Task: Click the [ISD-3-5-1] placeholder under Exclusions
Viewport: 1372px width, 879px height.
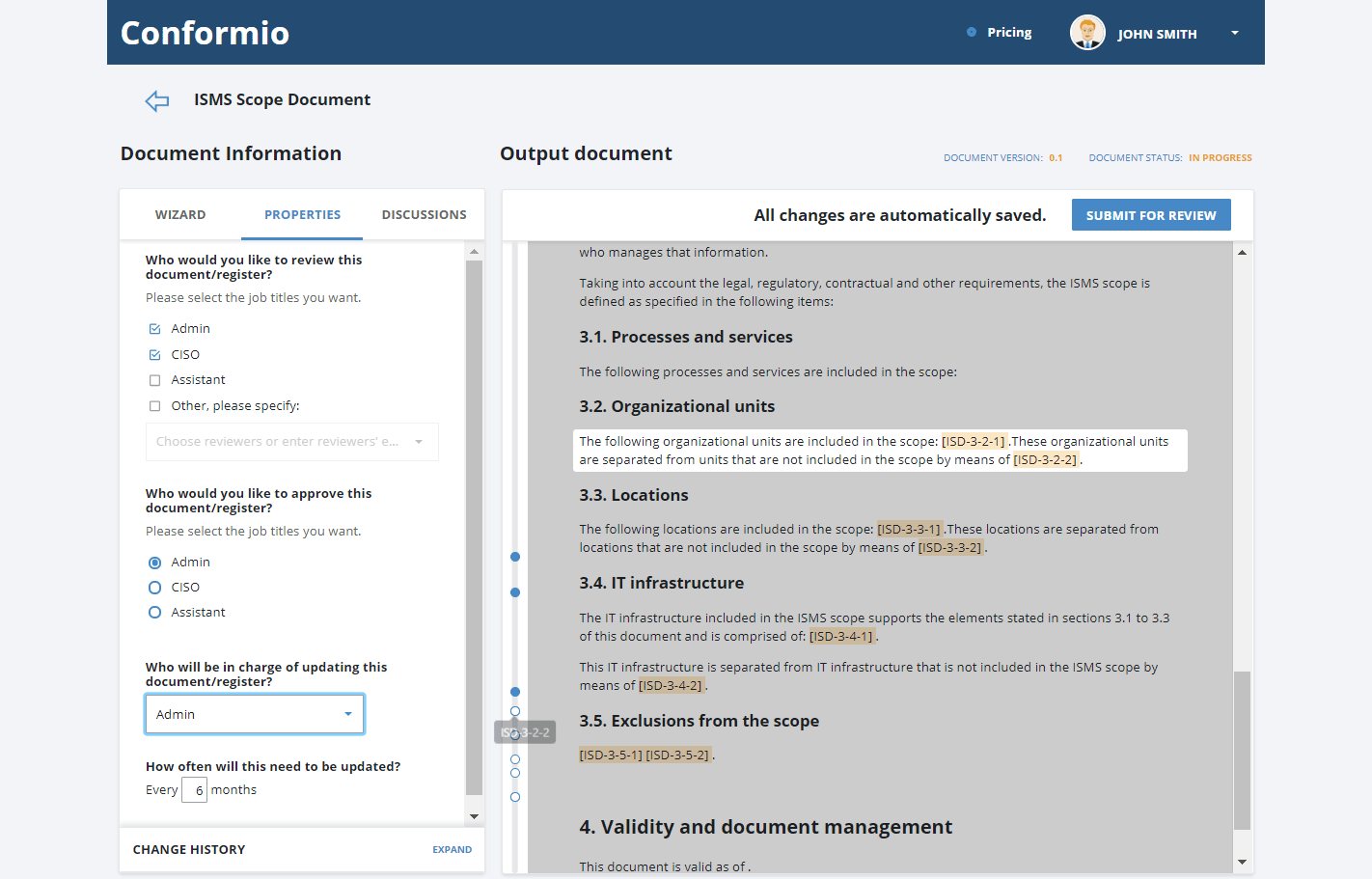Action: (611, 755)
